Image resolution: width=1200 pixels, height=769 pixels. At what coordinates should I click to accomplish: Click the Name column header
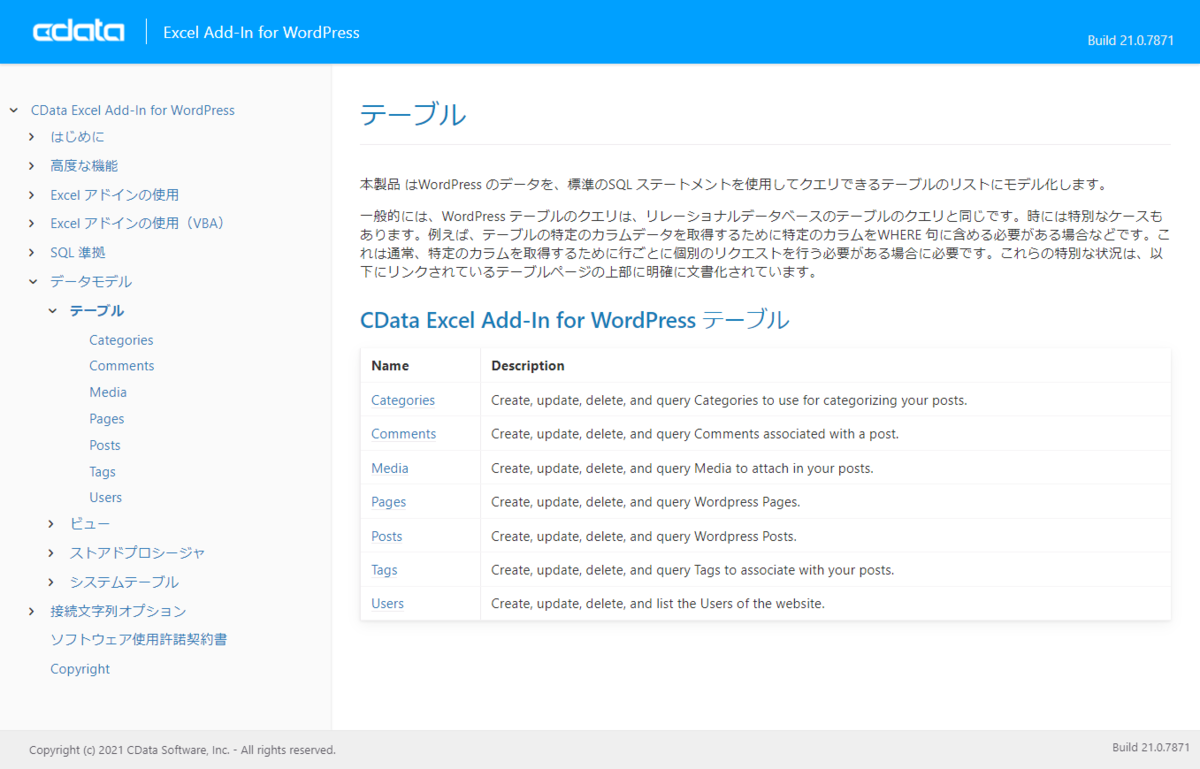point(390,366)
